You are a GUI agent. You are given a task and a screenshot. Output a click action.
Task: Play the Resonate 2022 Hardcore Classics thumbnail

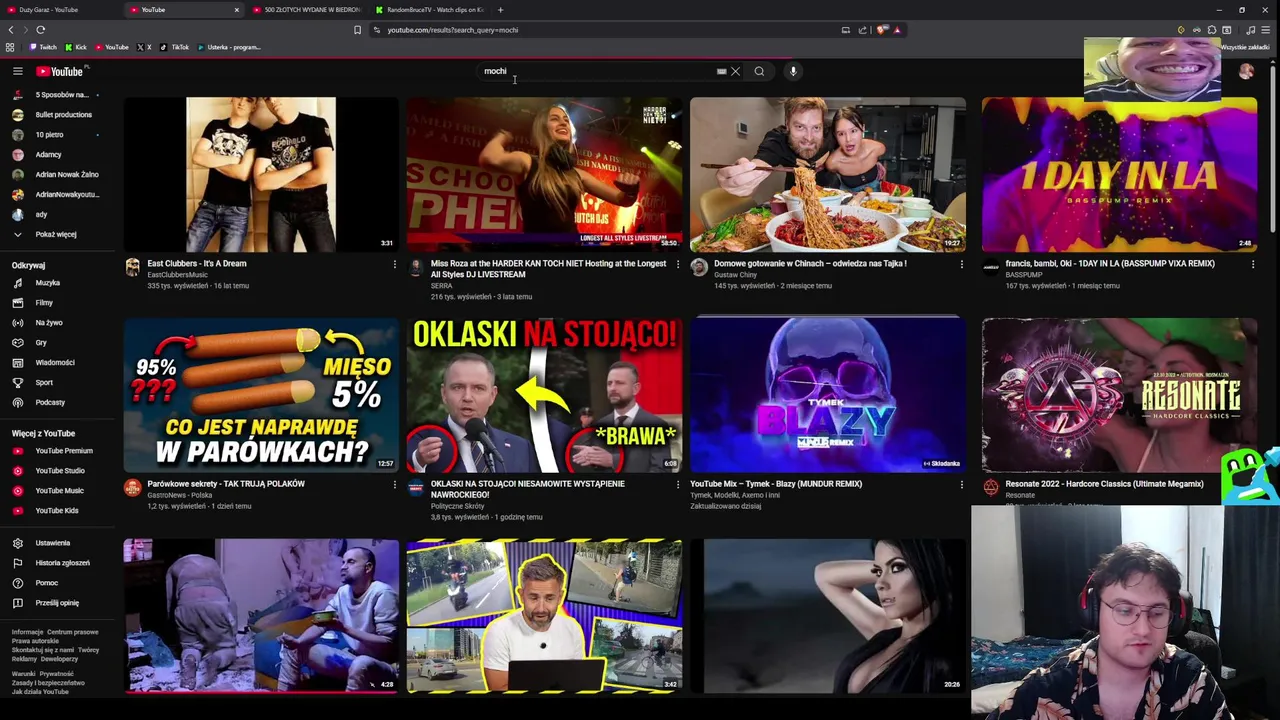(1119, 395)
